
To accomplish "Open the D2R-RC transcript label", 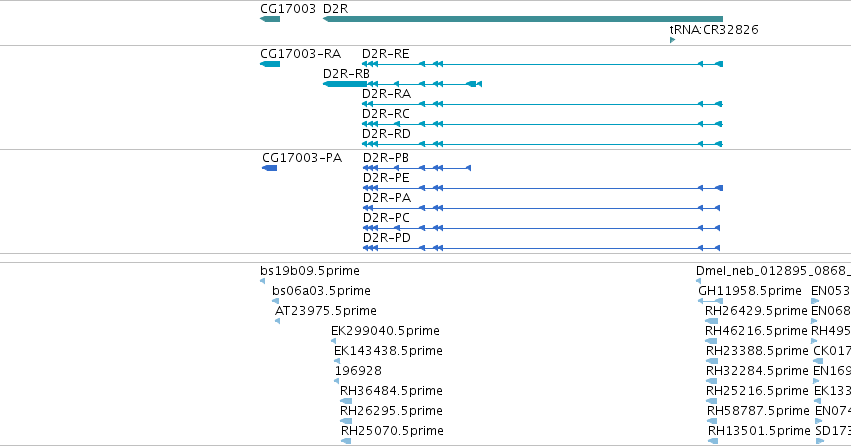I will 386,114.
